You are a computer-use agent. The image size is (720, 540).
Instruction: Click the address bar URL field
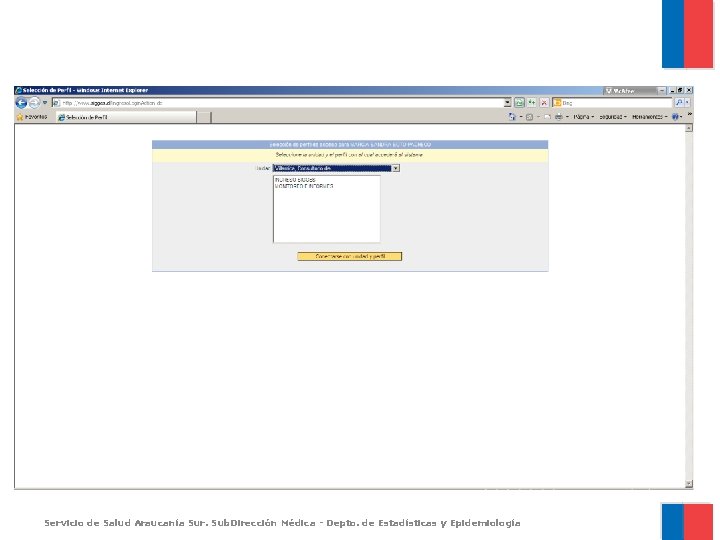pyautogui.click(x=281, y=103)
